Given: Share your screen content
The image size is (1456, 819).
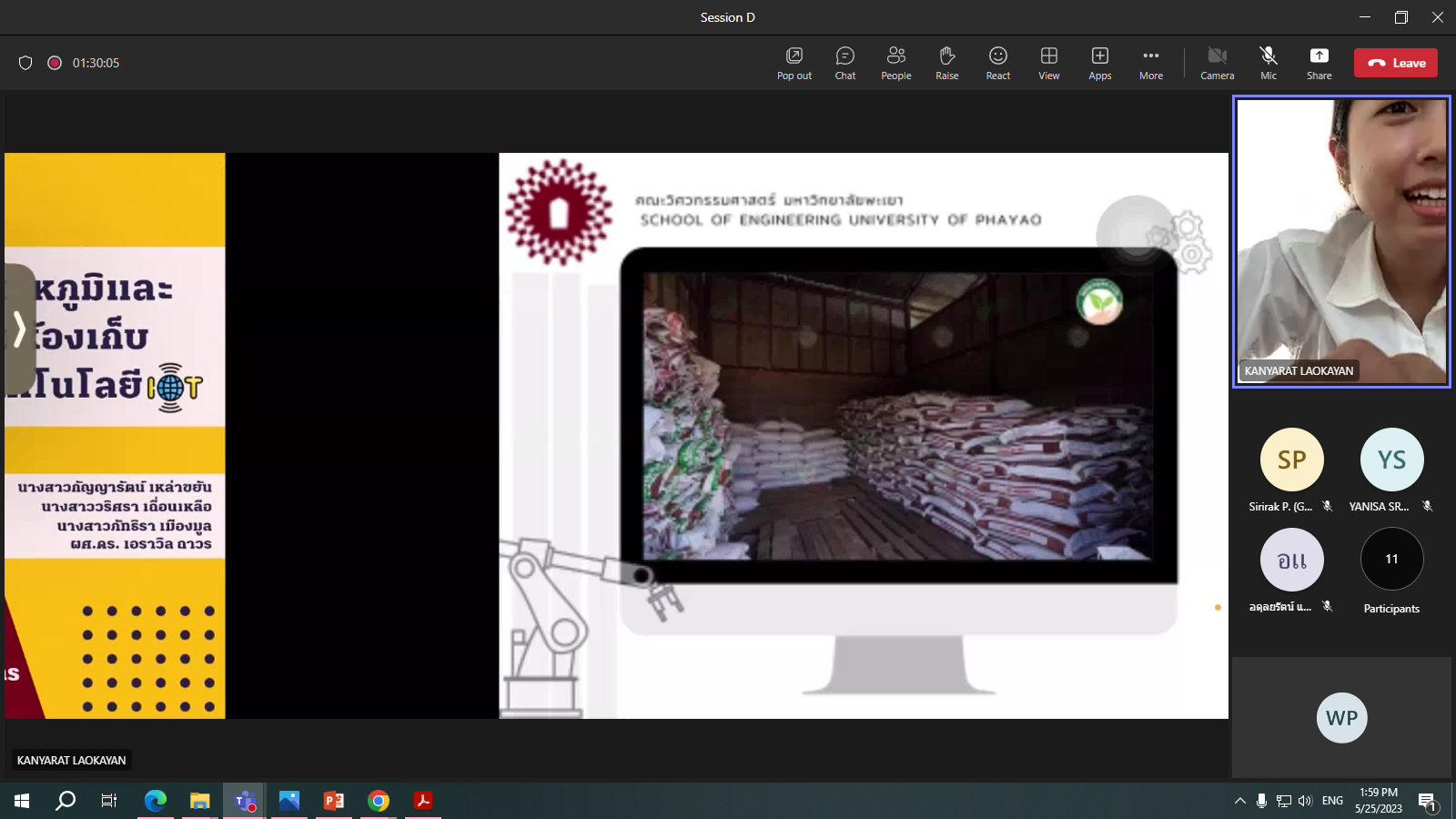Looking at the screenshot, I should pyautogui.click(x=1319, y=63).
